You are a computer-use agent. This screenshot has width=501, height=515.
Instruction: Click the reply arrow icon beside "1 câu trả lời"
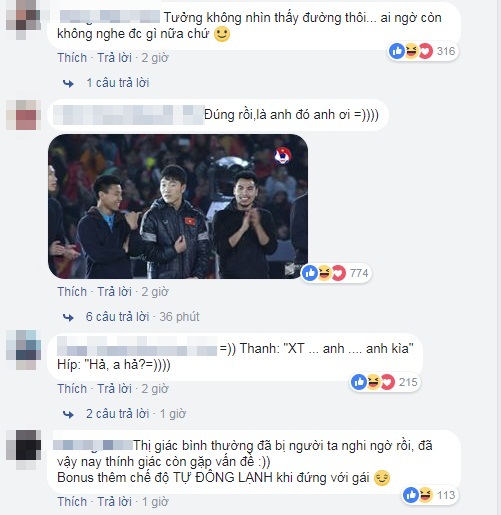(x=68, y=83)
